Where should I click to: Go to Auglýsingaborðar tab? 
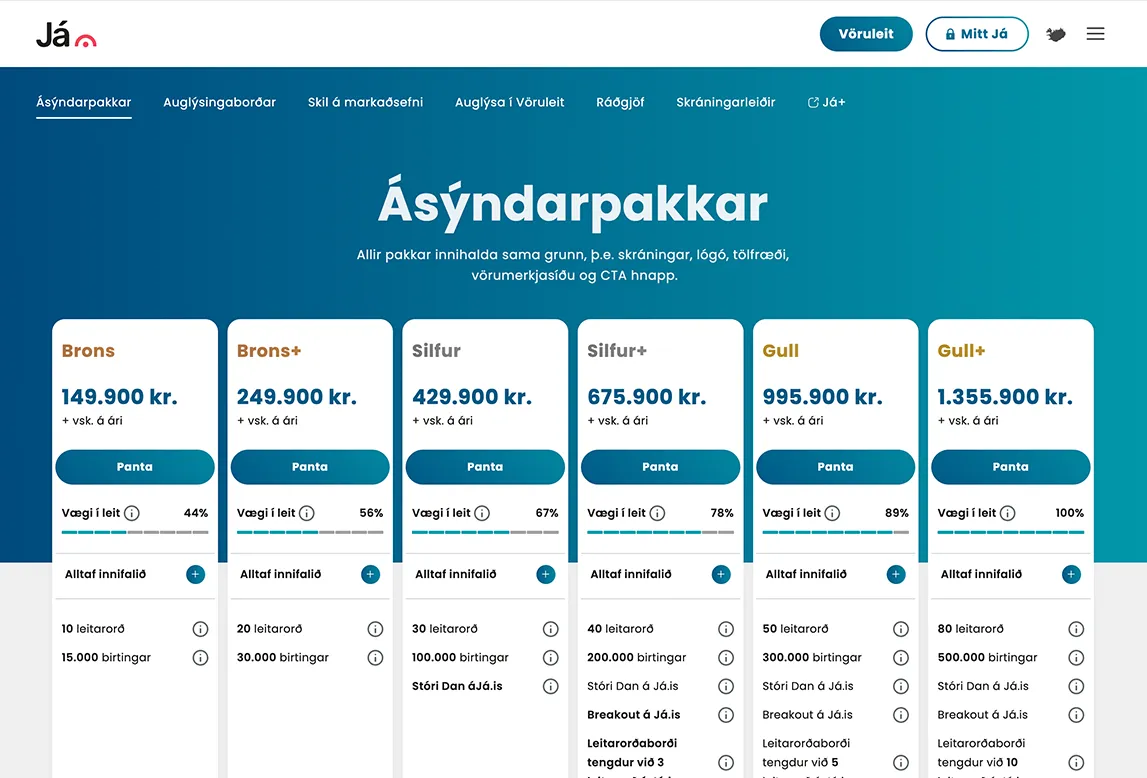(x=219, y=102)
